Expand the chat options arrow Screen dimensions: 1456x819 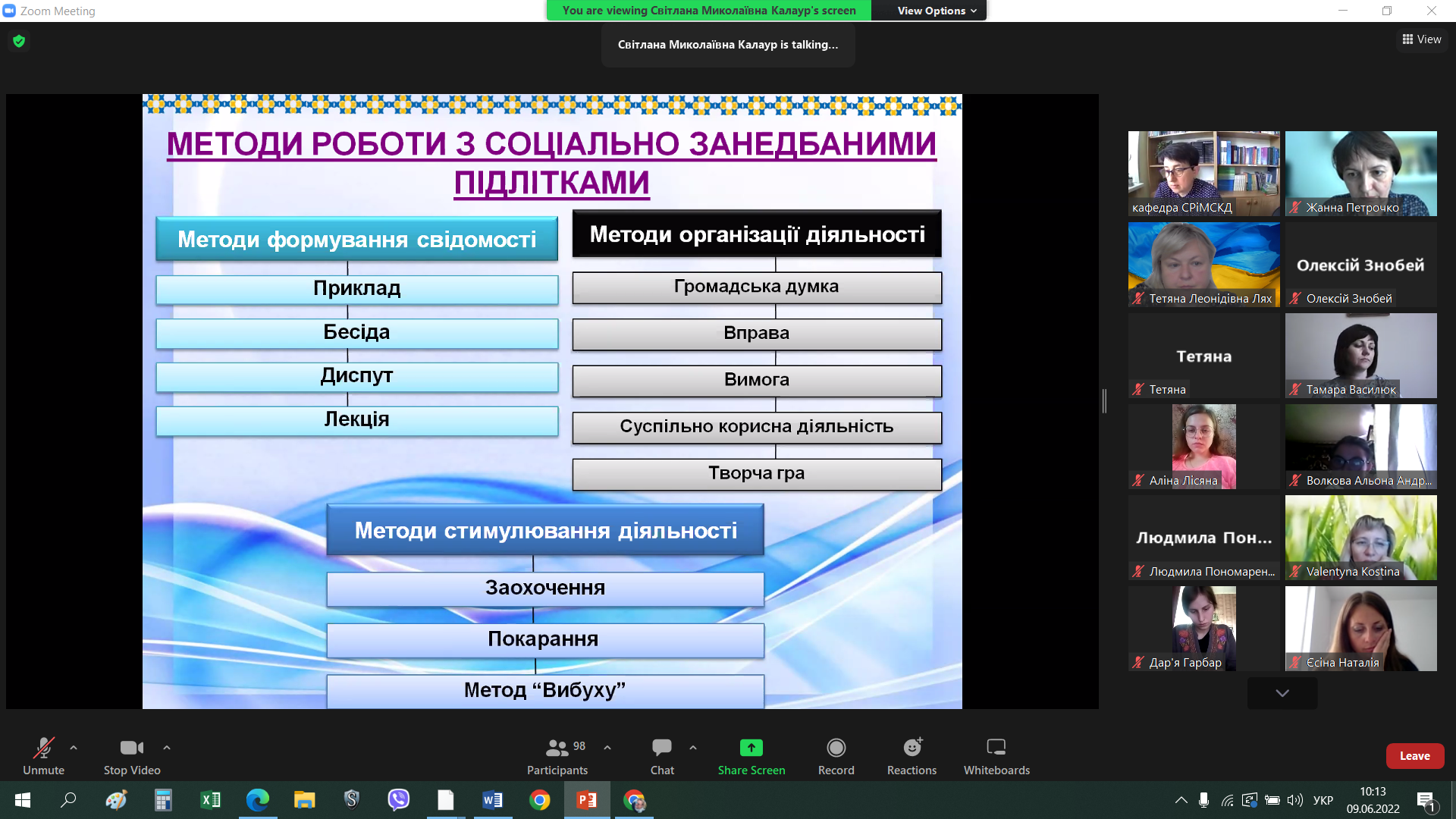[693, 748]
